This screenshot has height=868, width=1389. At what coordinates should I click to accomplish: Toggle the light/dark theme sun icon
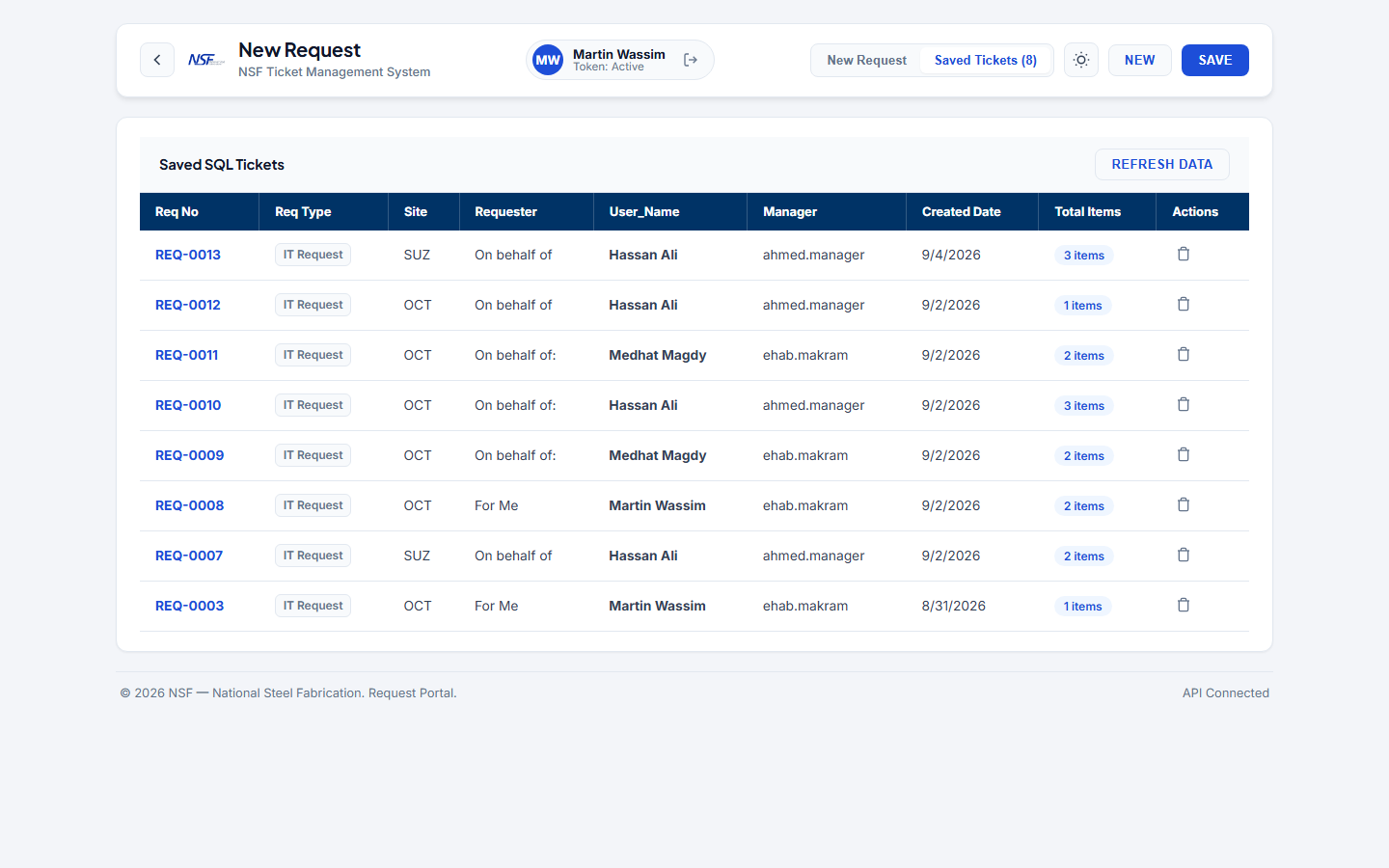pyautogui.click(x=1081, y=60)
